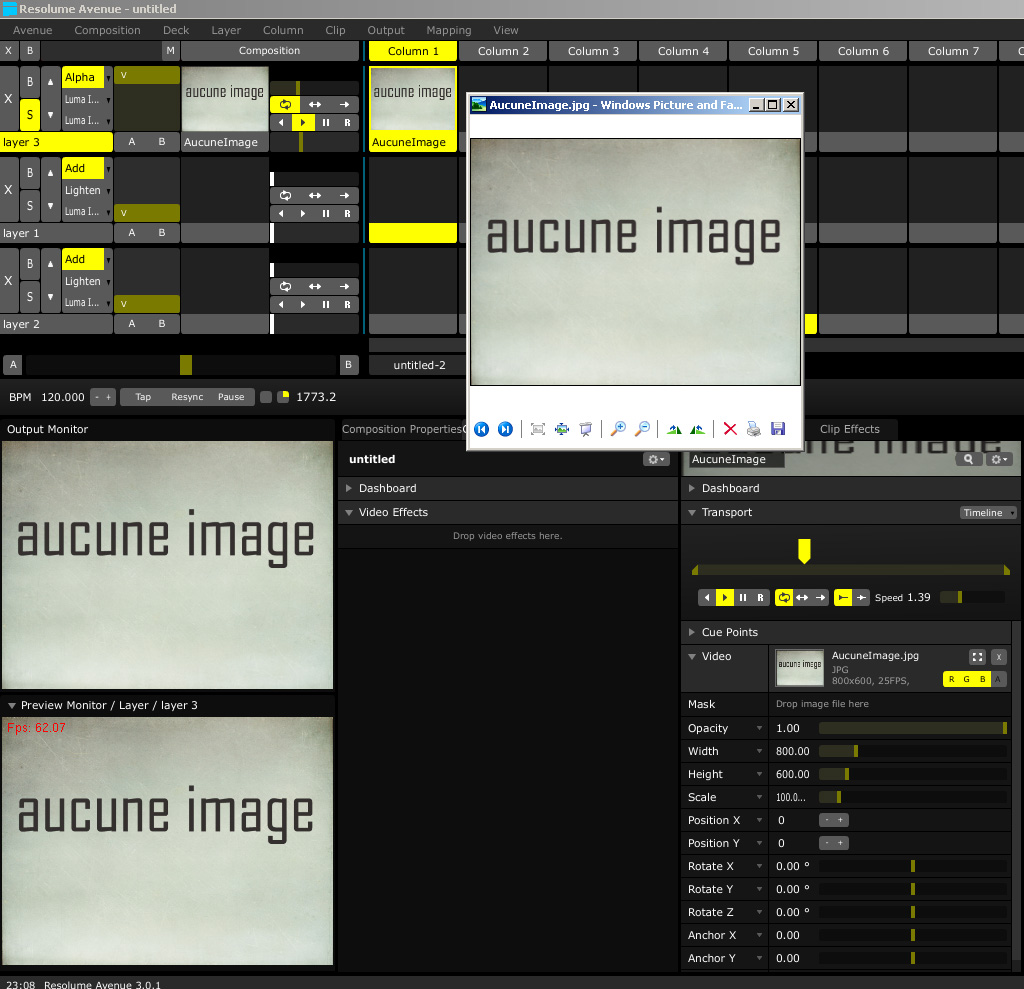Click BPM Tap button
Screen dimensions: 1024x989
(143, 397)
